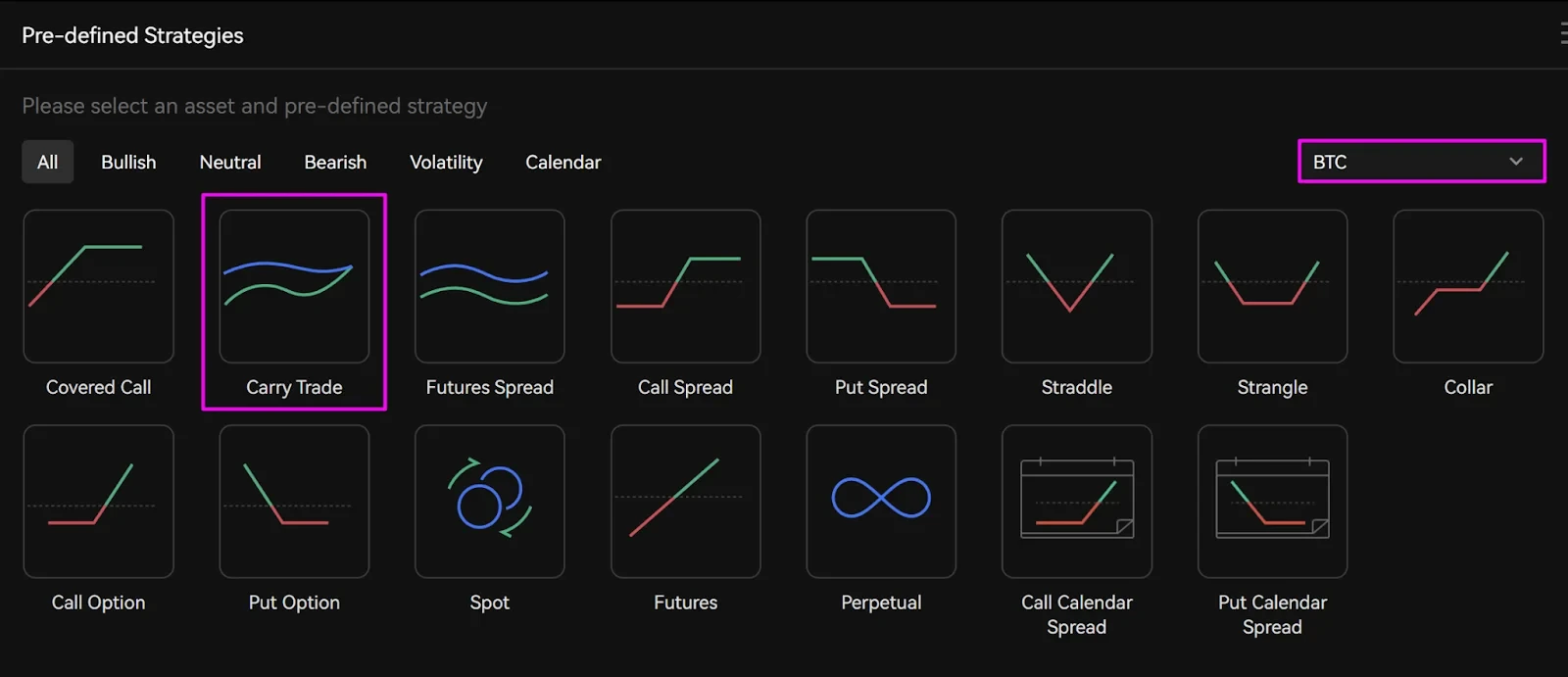Choose the Spot circular arrows icon
Screen dimensions: 1568x677
489,501
